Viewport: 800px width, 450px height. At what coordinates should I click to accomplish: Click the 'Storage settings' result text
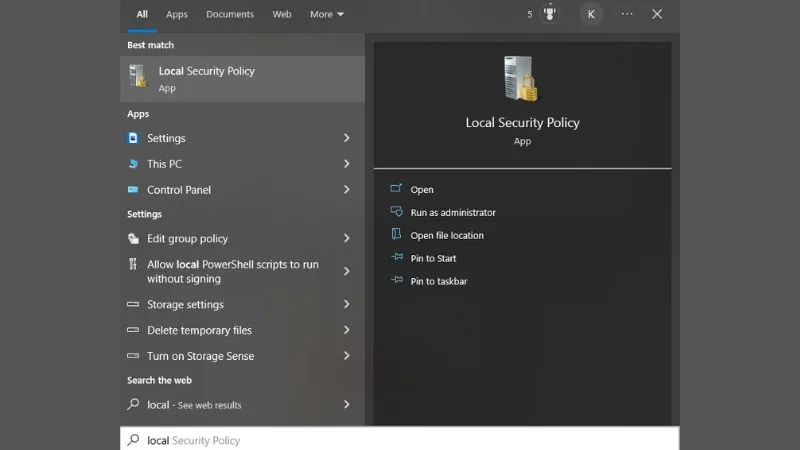pos(185,305)
